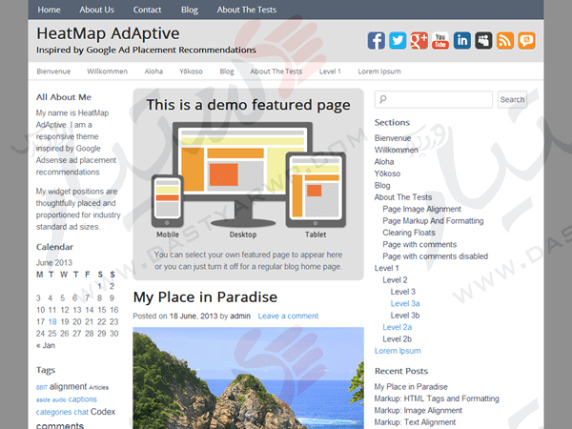Select Willkommen in secondary navigation
This screenshot has height=429, width=572.
pyautogui.click(x=107, y=72)
